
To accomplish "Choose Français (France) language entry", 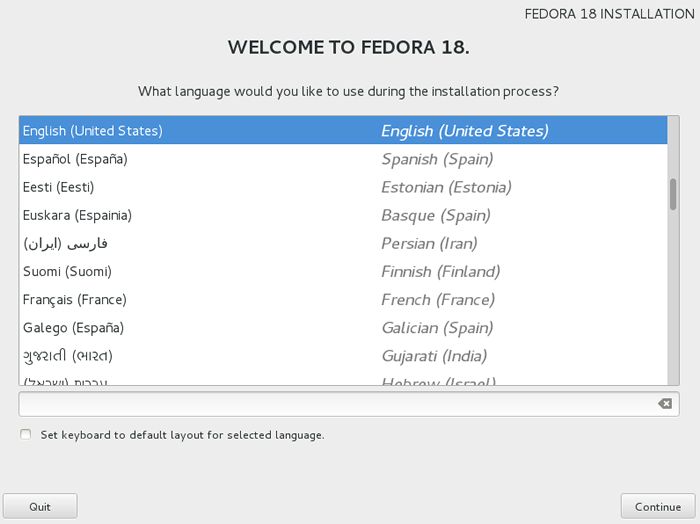I will [343, 299].
